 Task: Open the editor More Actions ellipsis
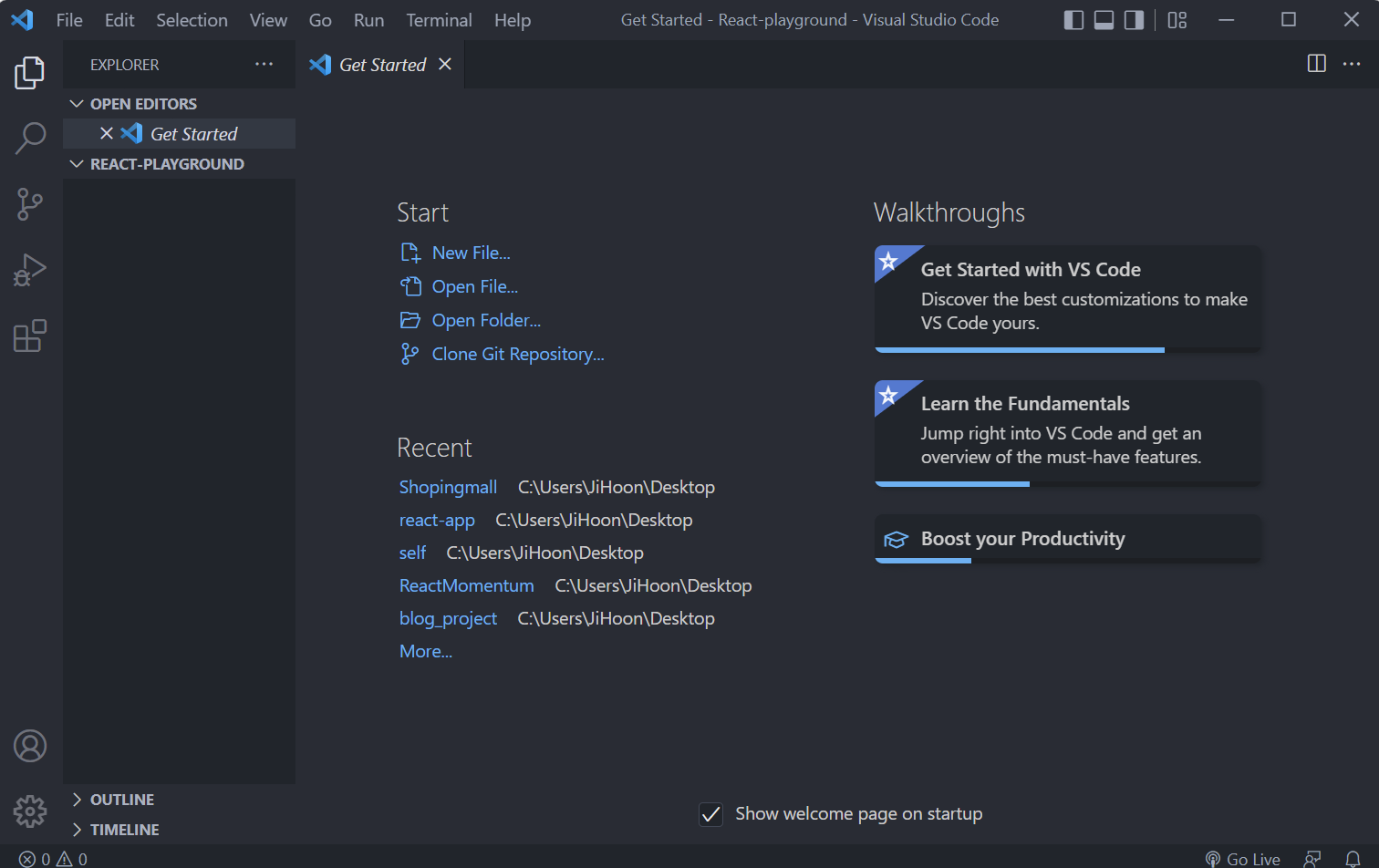[x=1352, y=63]
